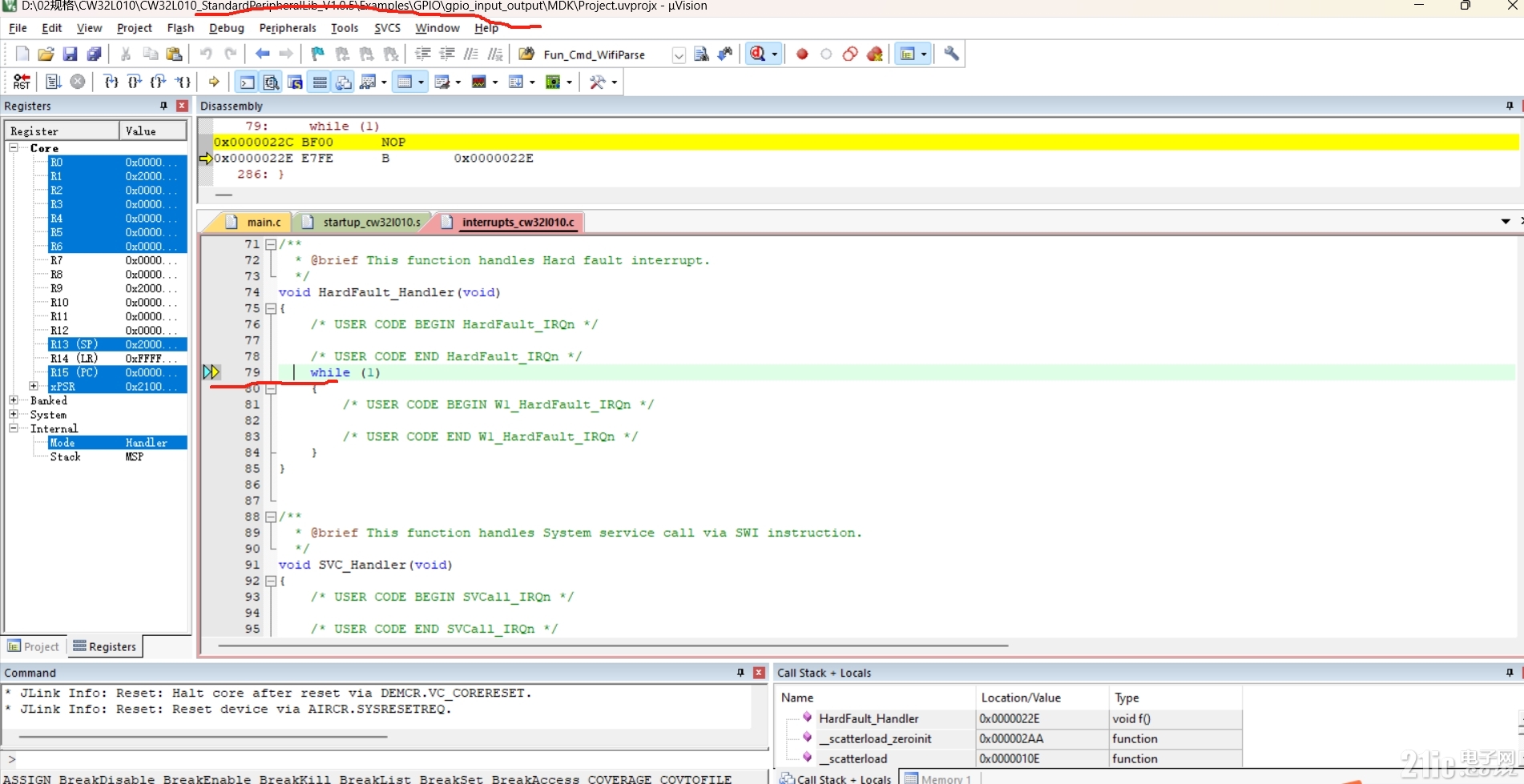1524x784 pixels.
Task: Collapse the comment block at line 71
Action: click(x=271, y=244)
